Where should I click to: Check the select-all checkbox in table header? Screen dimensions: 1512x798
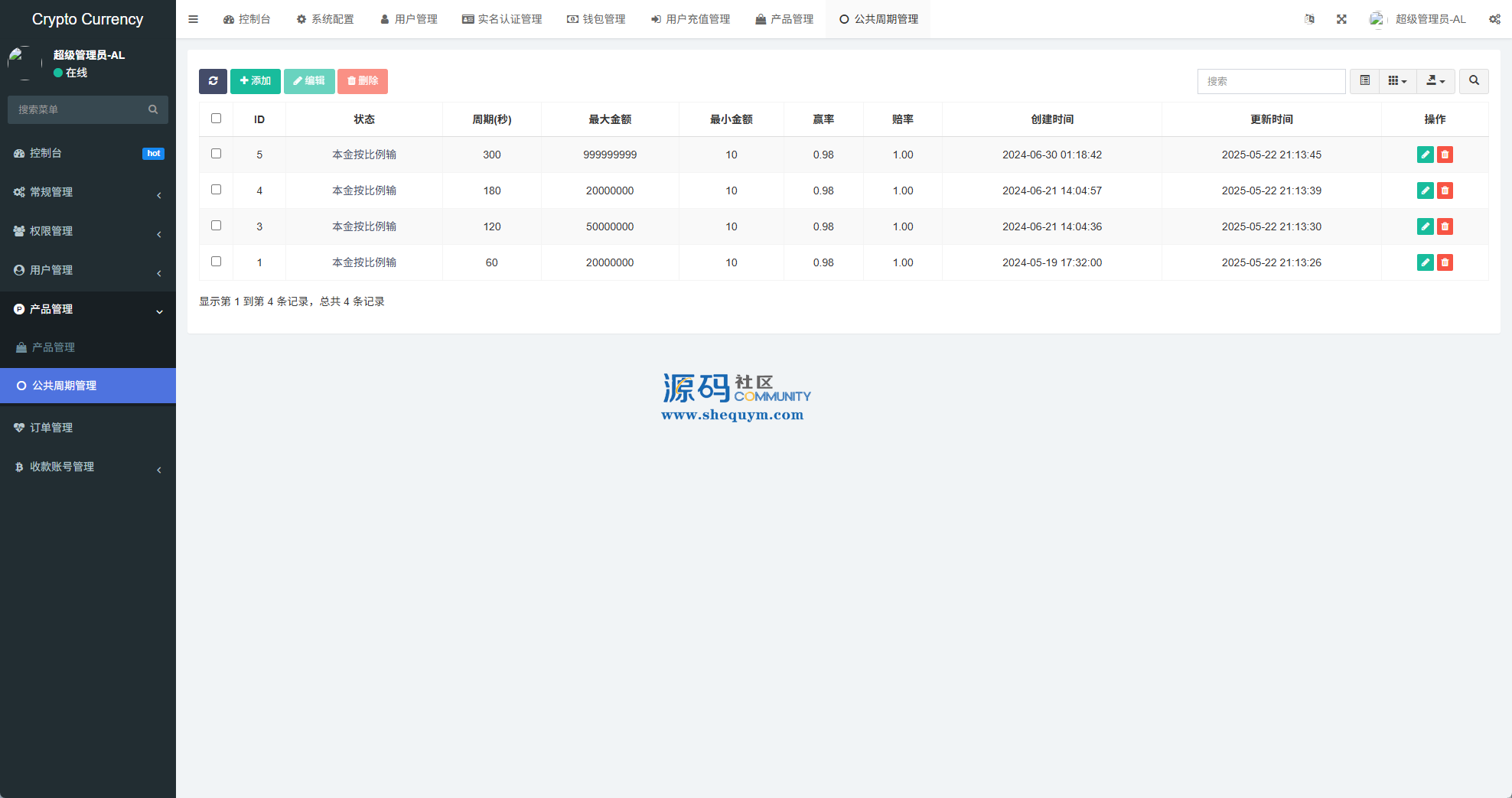click(216, 119)
